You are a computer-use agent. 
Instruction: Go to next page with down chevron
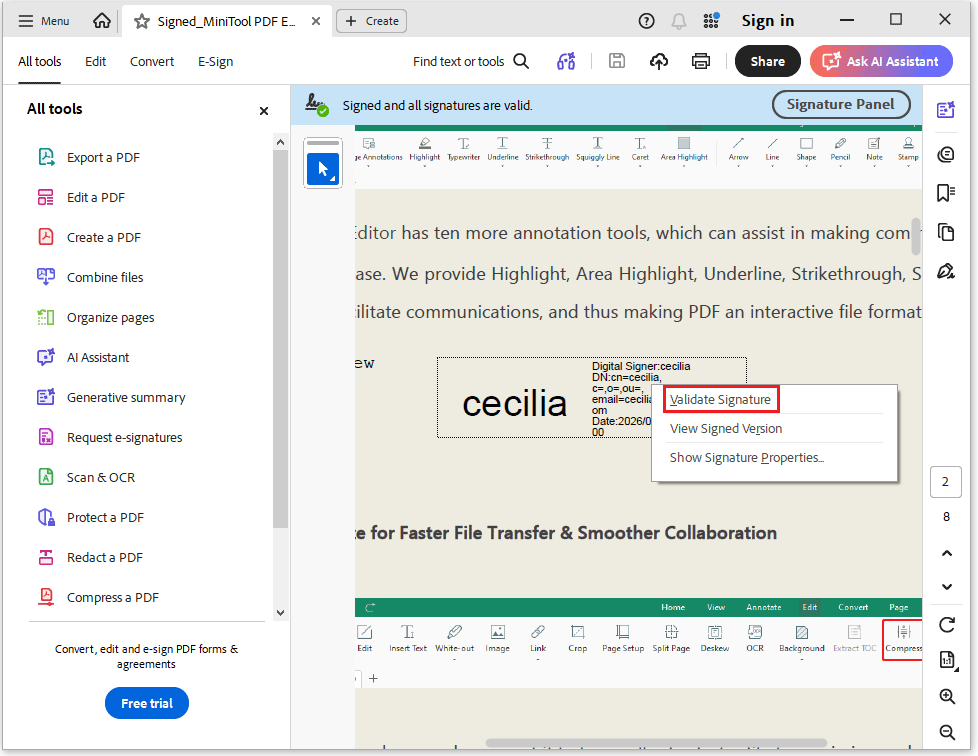pyautogui.click(x=946, y=587)
